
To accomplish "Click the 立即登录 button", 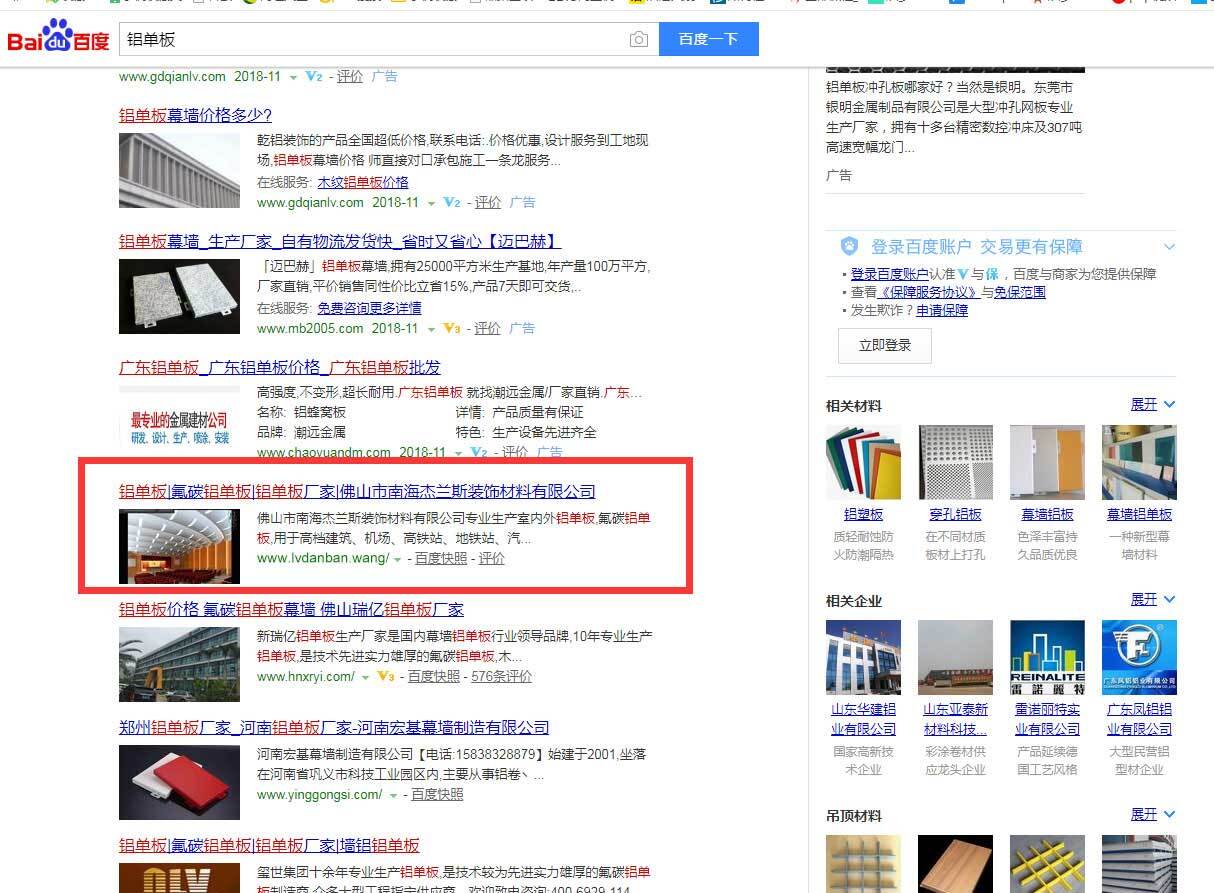I will click(x=885, y=345).
